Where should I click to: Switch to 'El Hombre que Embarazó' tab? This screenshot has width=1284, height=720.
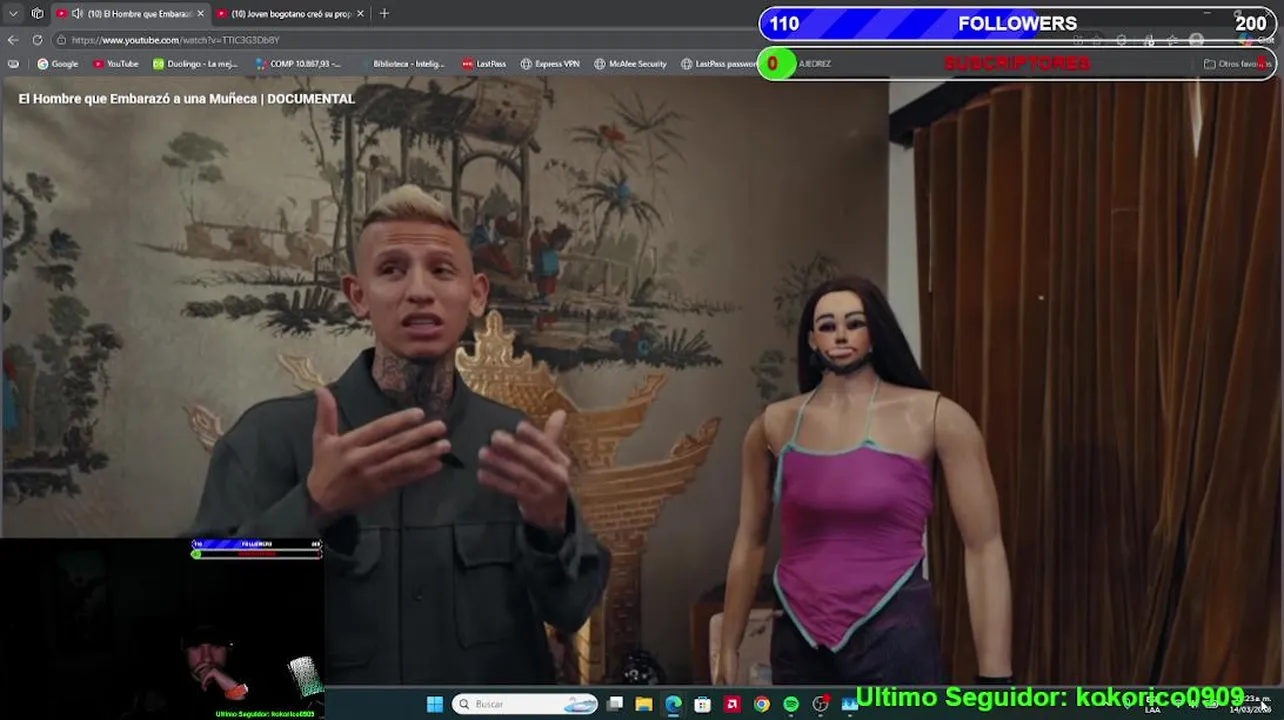click(130, 14)
